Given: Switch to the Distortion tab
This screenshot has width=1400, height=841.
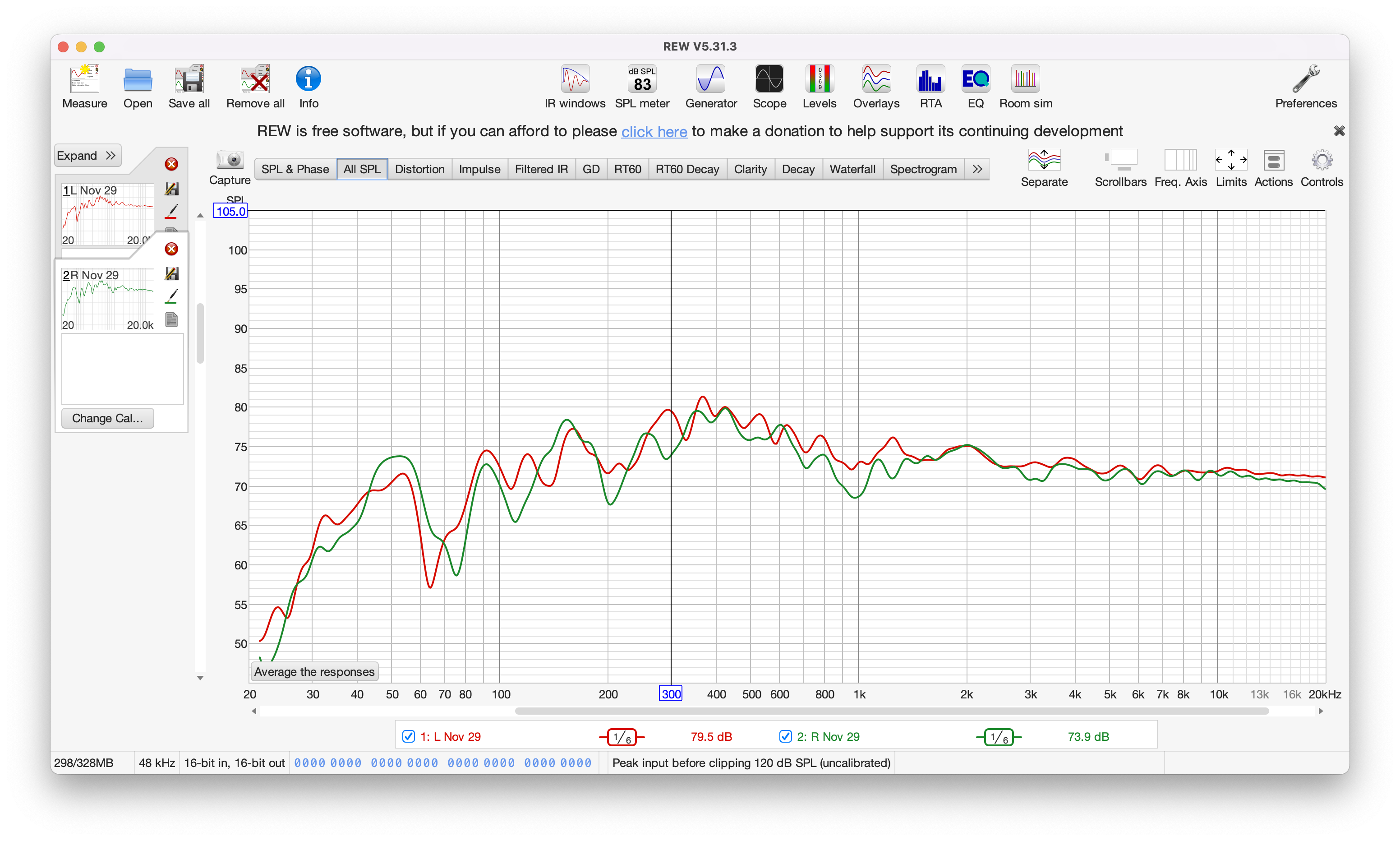Looking at the screenshot, I should tap(419, 169).
